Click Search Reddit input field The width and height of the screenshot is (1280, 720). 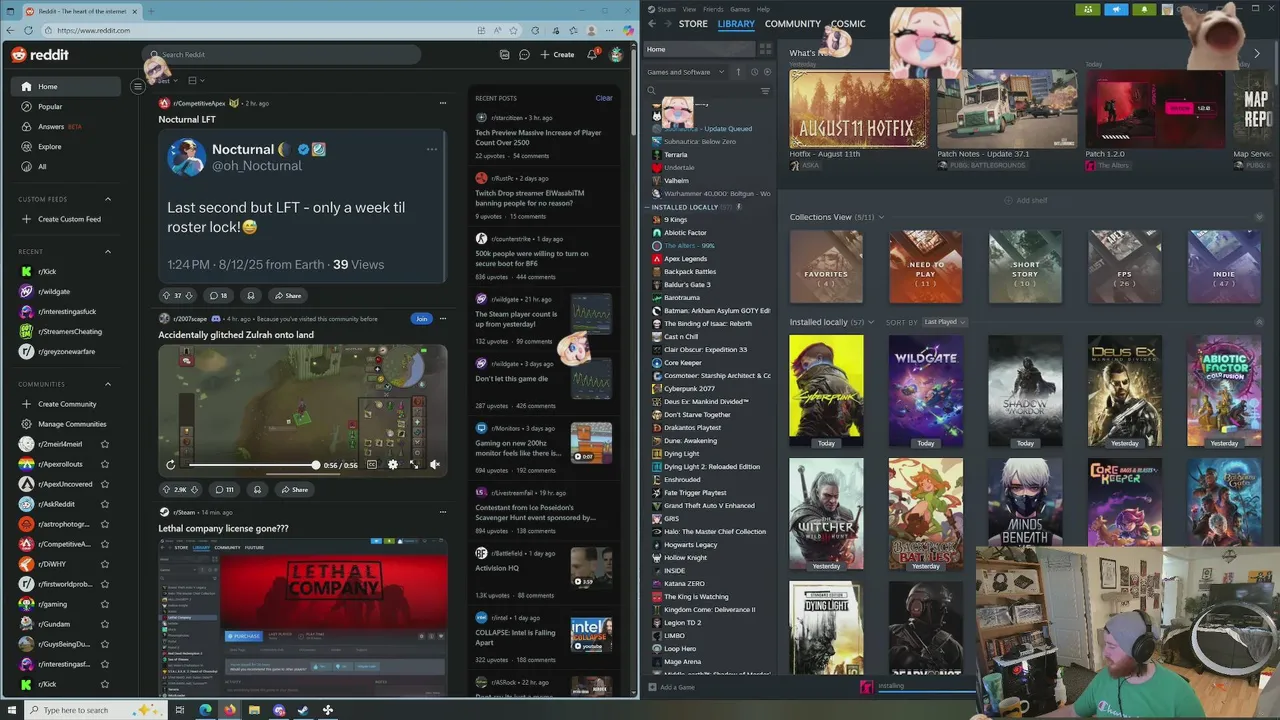[282, 55]
